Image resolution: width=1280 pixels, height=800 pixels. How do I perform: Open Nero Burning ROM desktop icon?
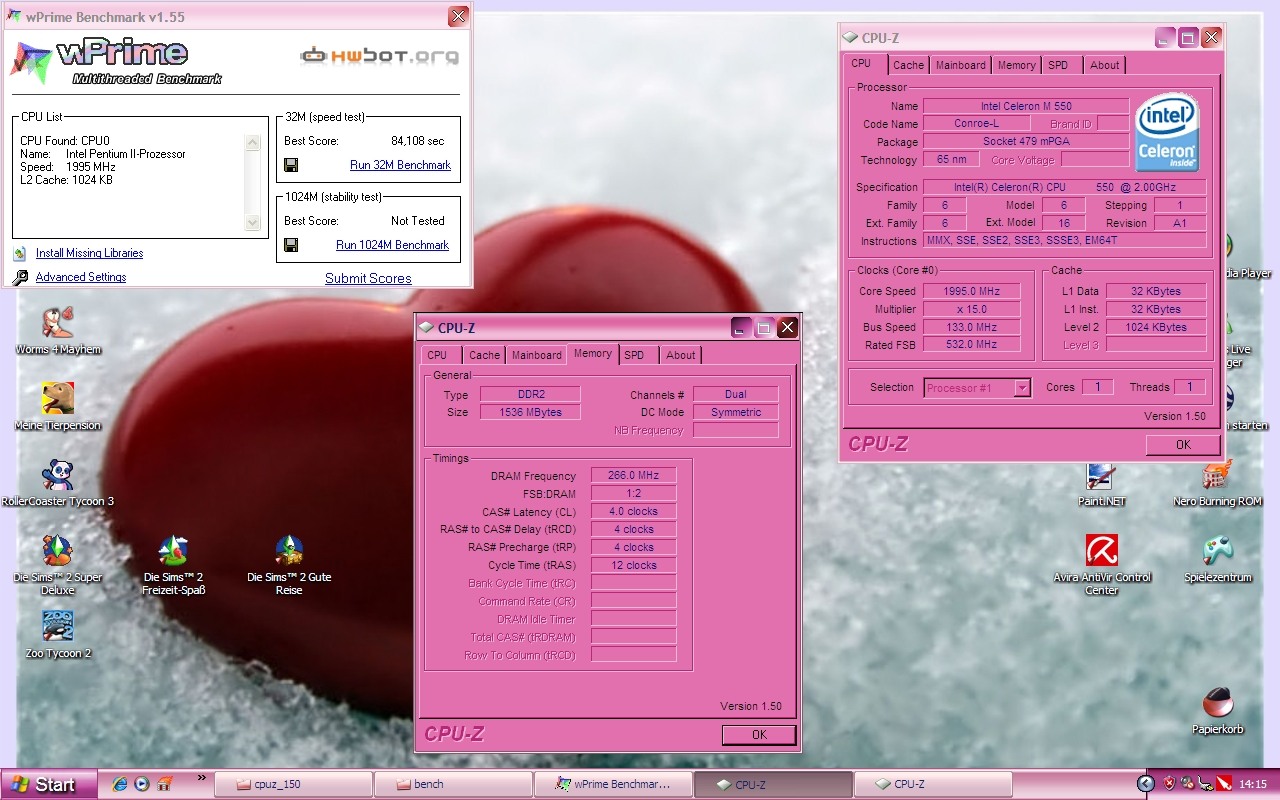[1217, 475]
